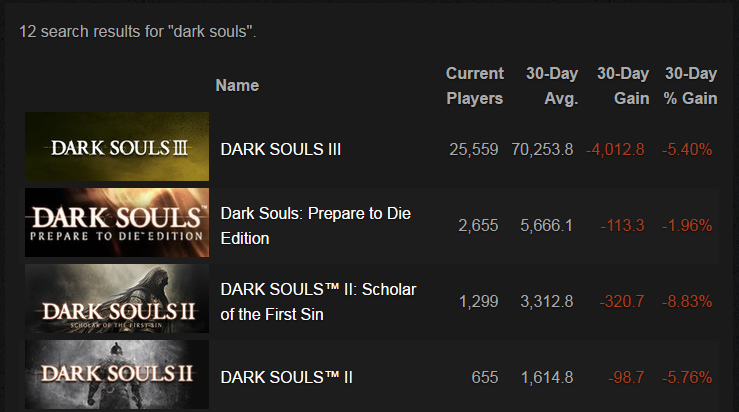Open the DARK SOULS III banner thumbnail
Screen dimensions: 739x412
117,147
